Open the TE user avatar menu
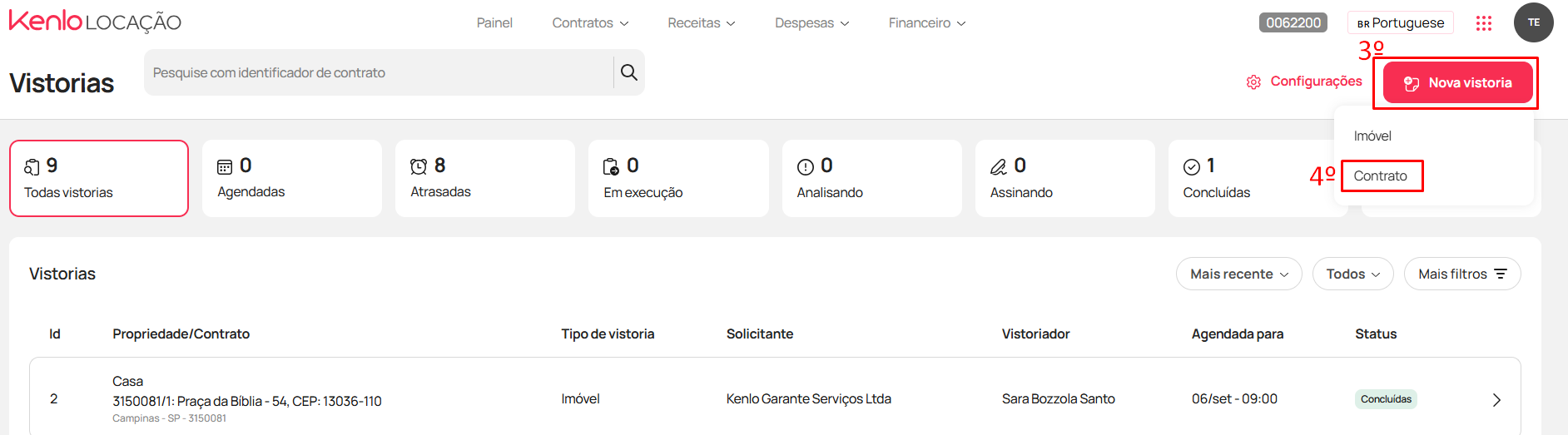The image size is (1568, 435). pos(1534,22)
